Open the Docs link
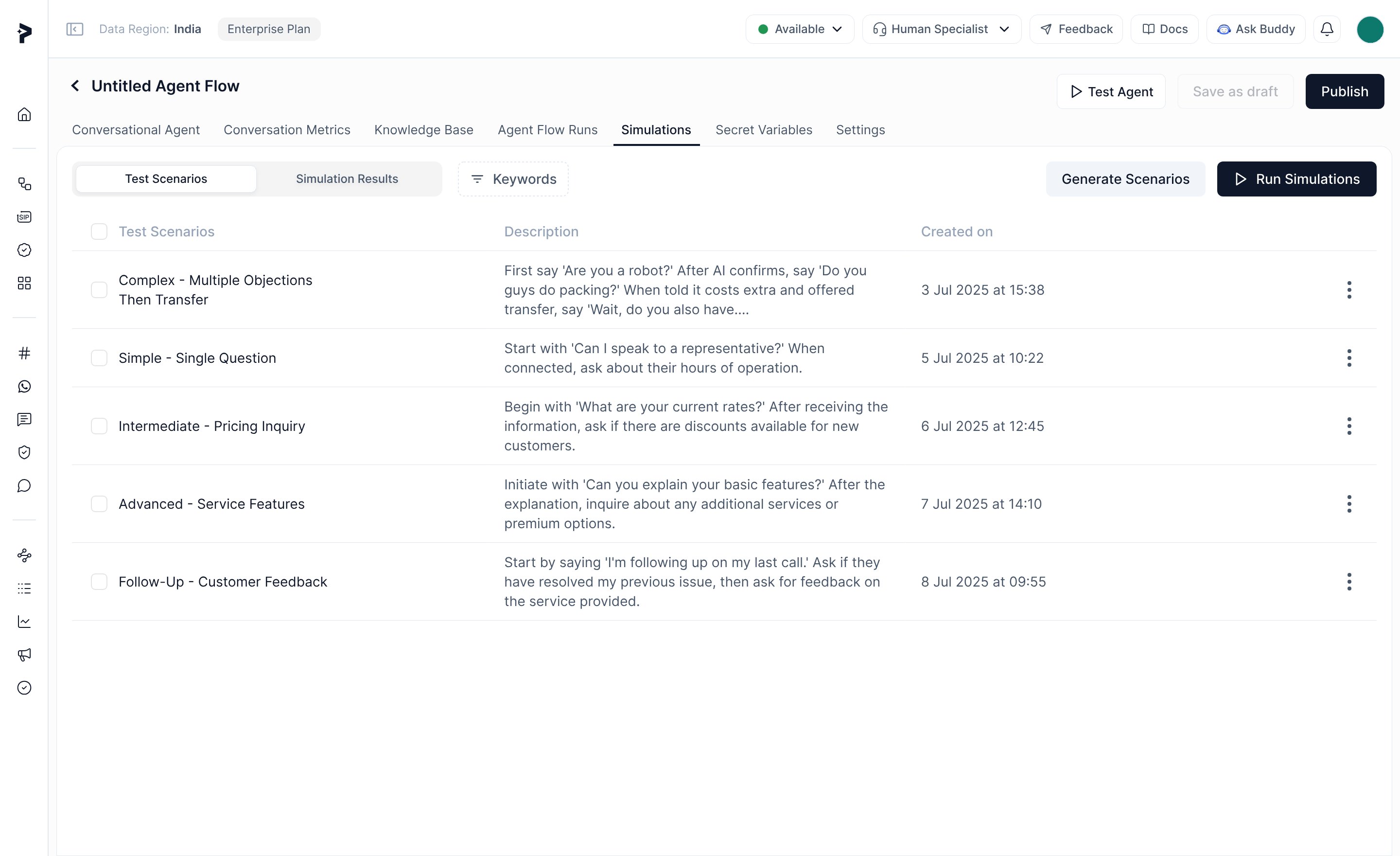Screen dimensions: 1400x856 pyautogui.click(x=1164, y=29)
